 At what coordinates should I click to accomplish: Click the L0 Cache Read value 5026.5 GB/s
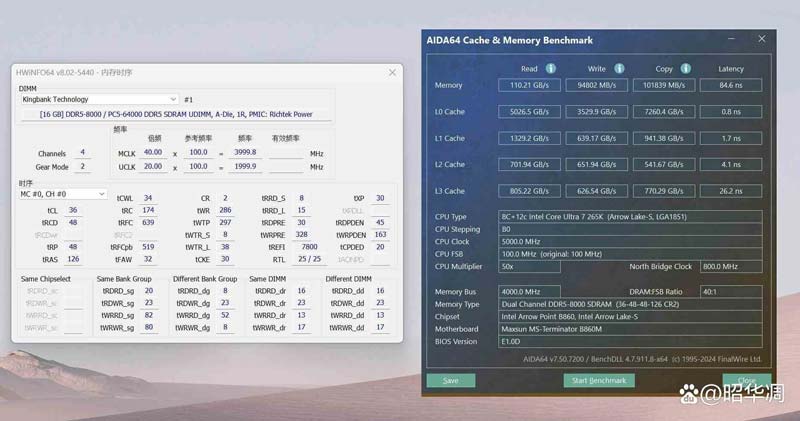[x=529, y=112]
